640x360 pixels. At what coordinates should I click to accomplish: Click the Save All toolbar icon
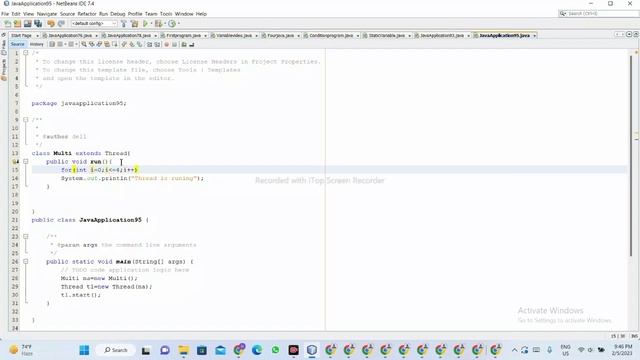(x=38, y=24)
